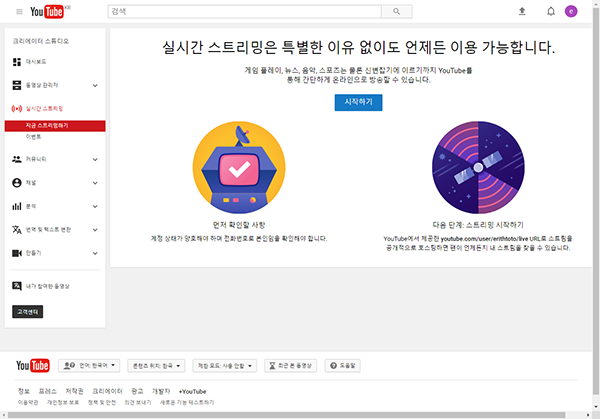Focus the 검색 search input field
Screen dimensions: 600x419
click(x=245, y=12)
